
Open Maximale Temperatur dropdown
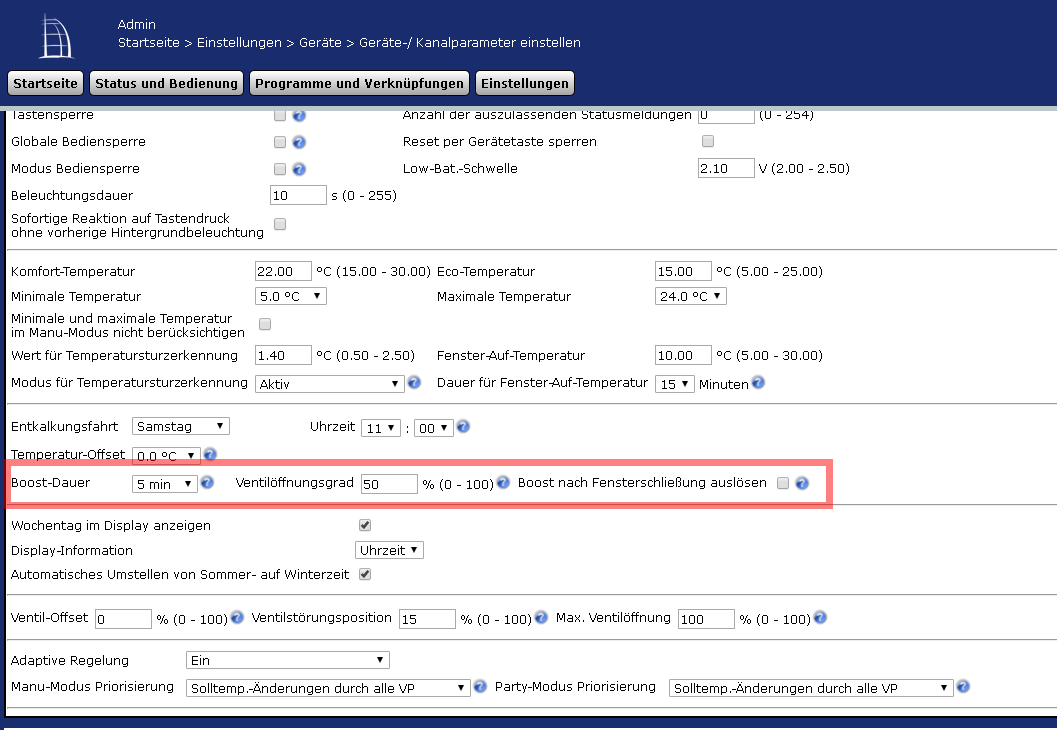click(x=690, y=296)
